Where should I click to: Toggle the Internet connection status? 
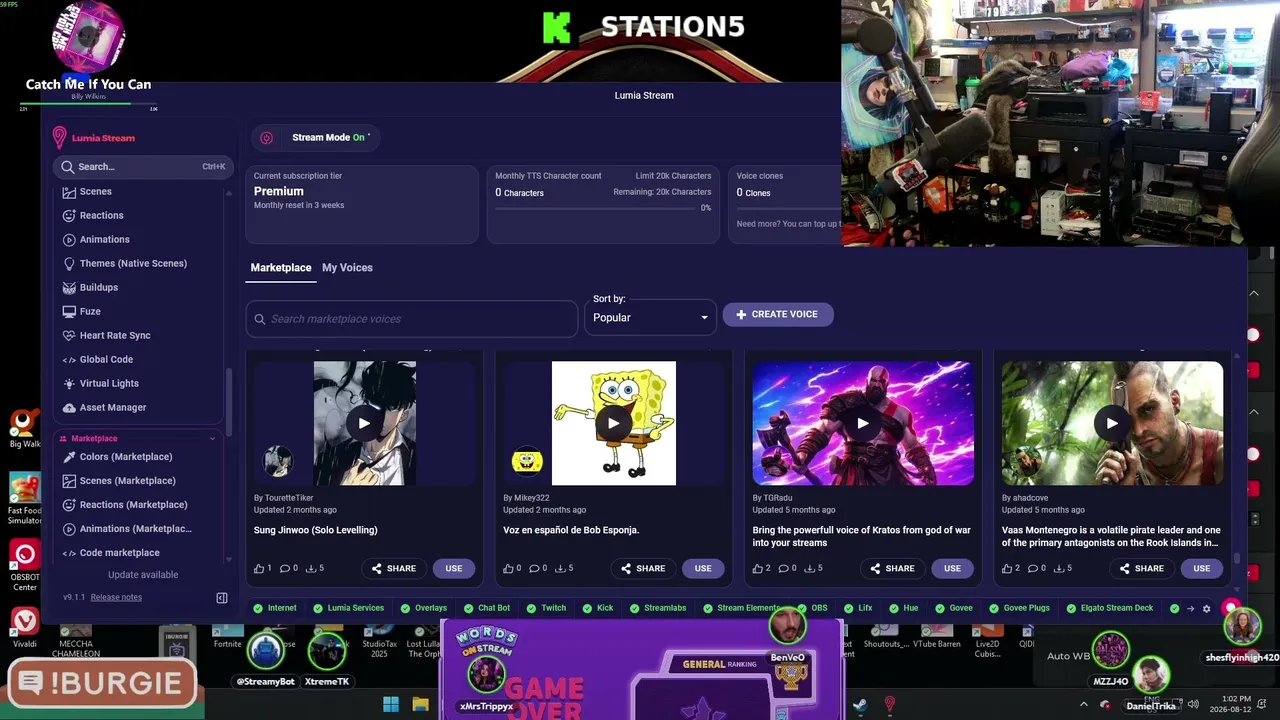point(275,608)
